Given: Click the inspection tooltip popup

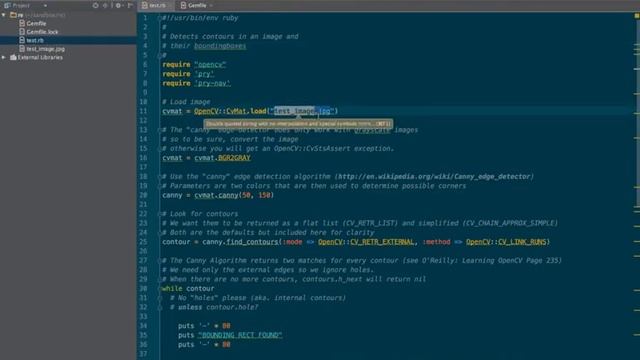Looking at the screenshot, I should point(298,124).
